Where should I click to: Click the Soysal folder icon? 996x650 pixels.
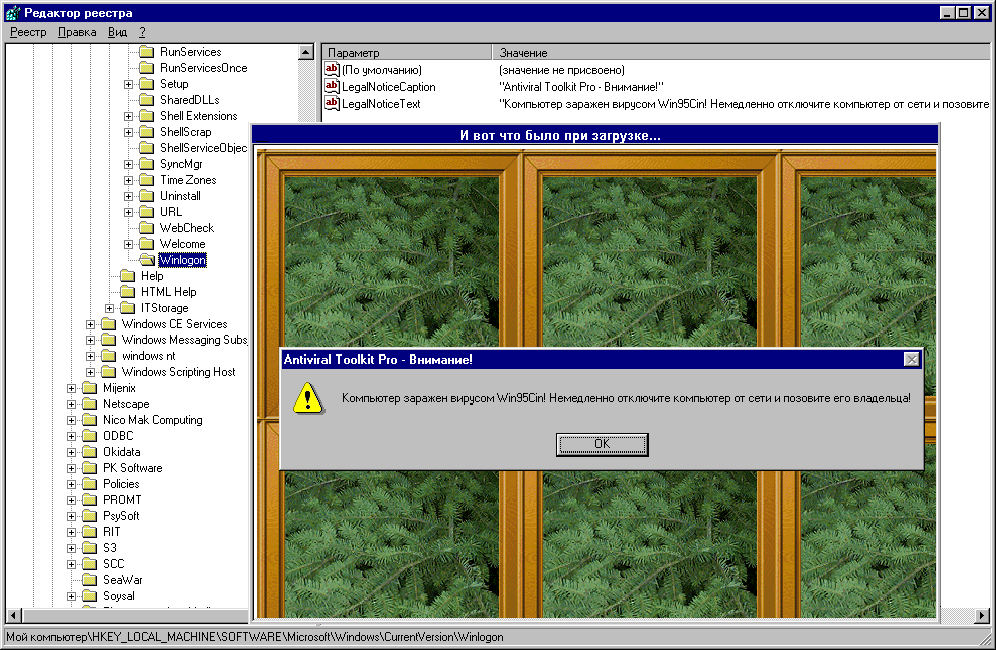tap(90, 595)
